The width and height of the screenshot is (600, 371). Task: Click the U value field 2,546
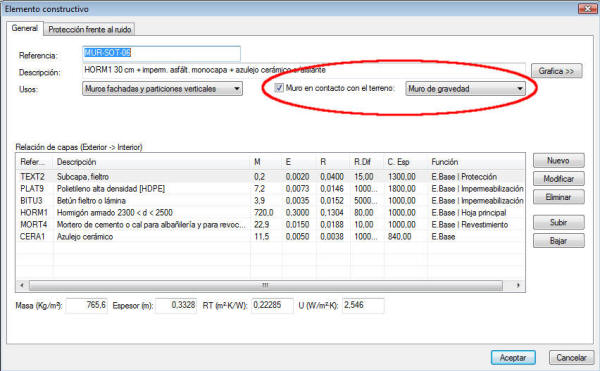(363, 305)
